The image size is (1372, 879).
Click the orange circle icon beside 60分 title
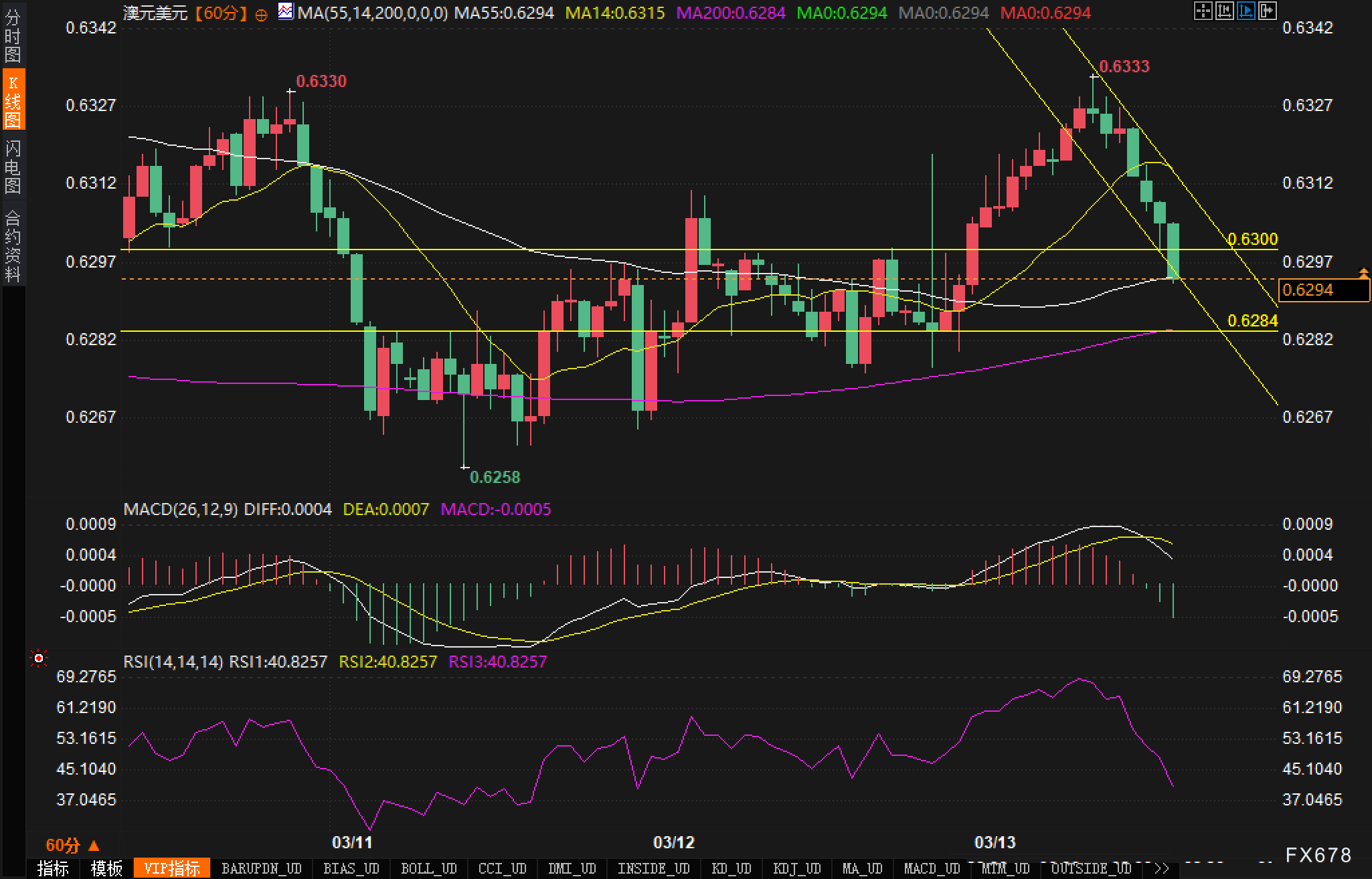pos(262,14)
